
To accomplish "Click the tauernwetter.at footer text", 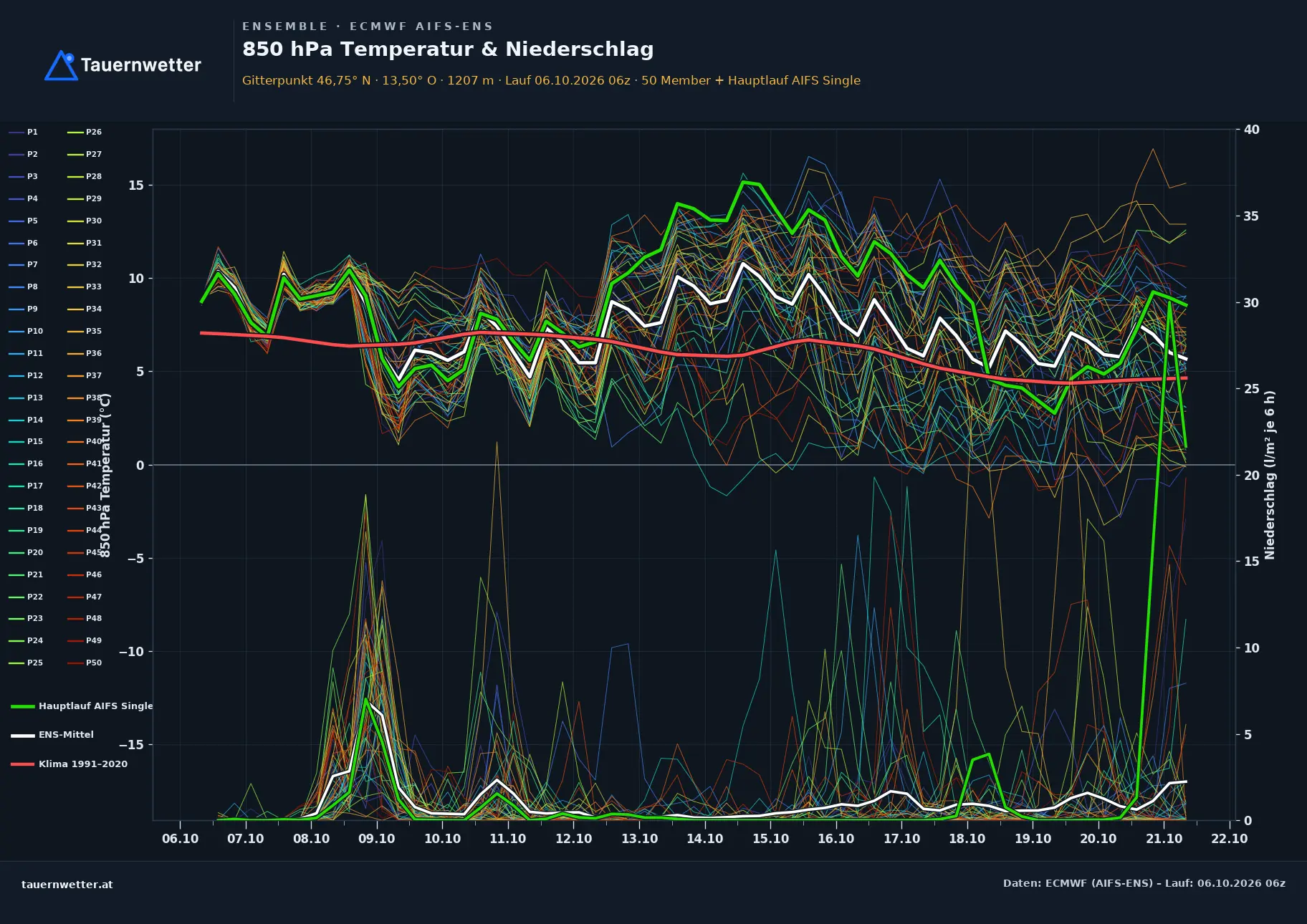I will coord(67,885).
